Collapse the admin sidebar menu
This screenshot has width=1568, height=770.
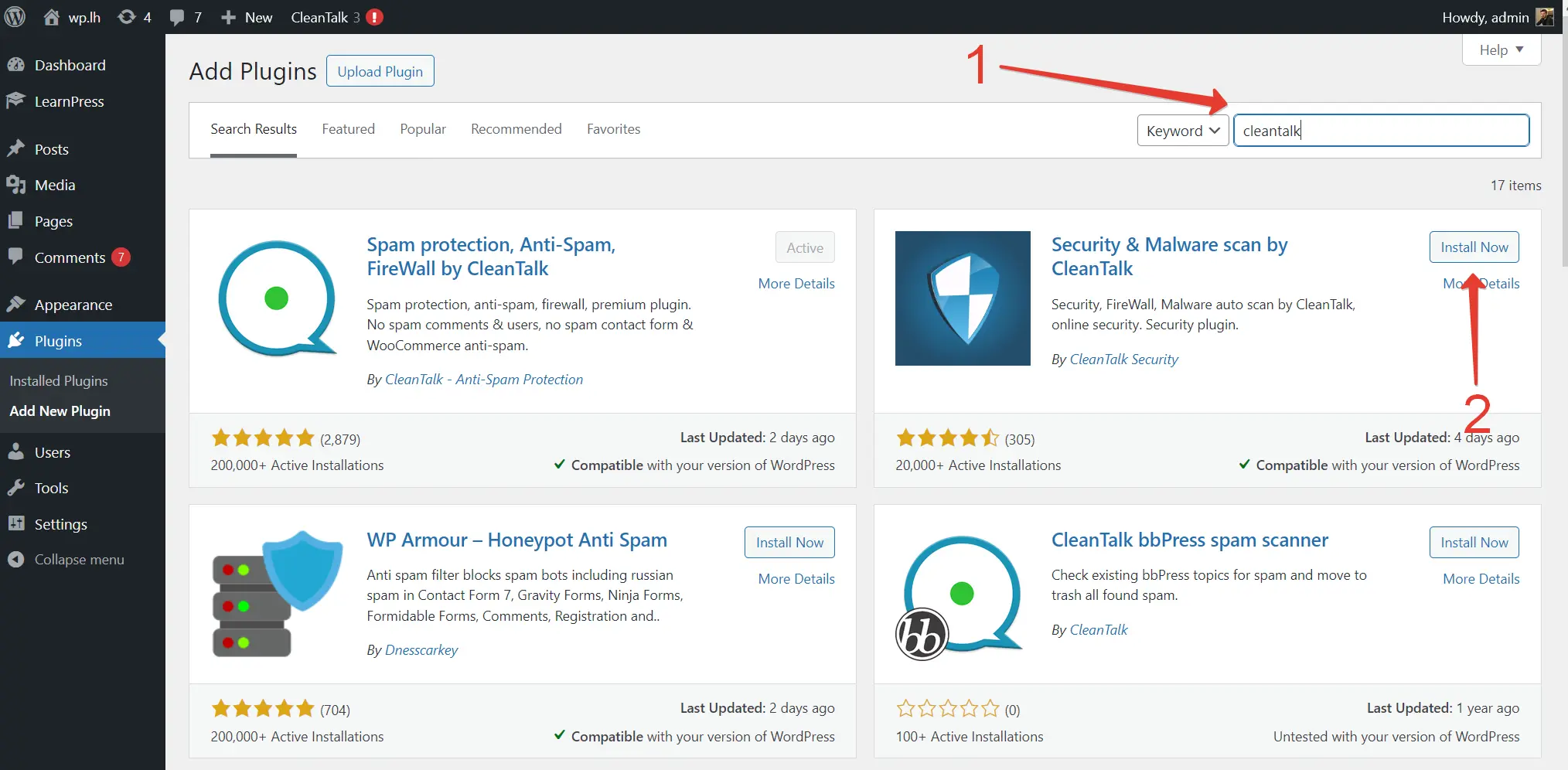click(17, 559)
